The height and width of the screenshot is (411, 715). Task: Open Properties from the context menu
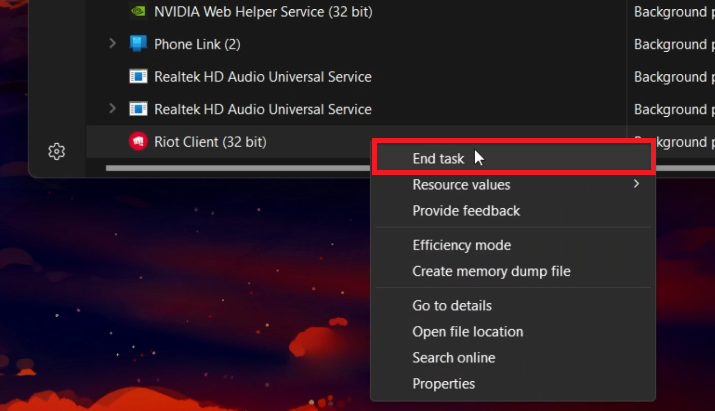click(x=443, y=383)
